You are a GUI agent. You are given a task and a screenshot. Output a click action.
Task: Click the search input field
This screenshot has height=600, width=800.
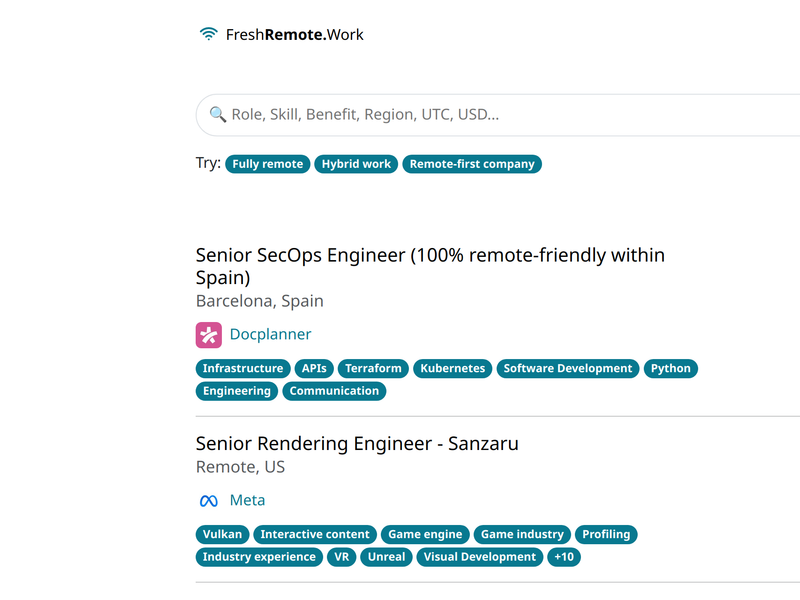click(x=450, y=115)
